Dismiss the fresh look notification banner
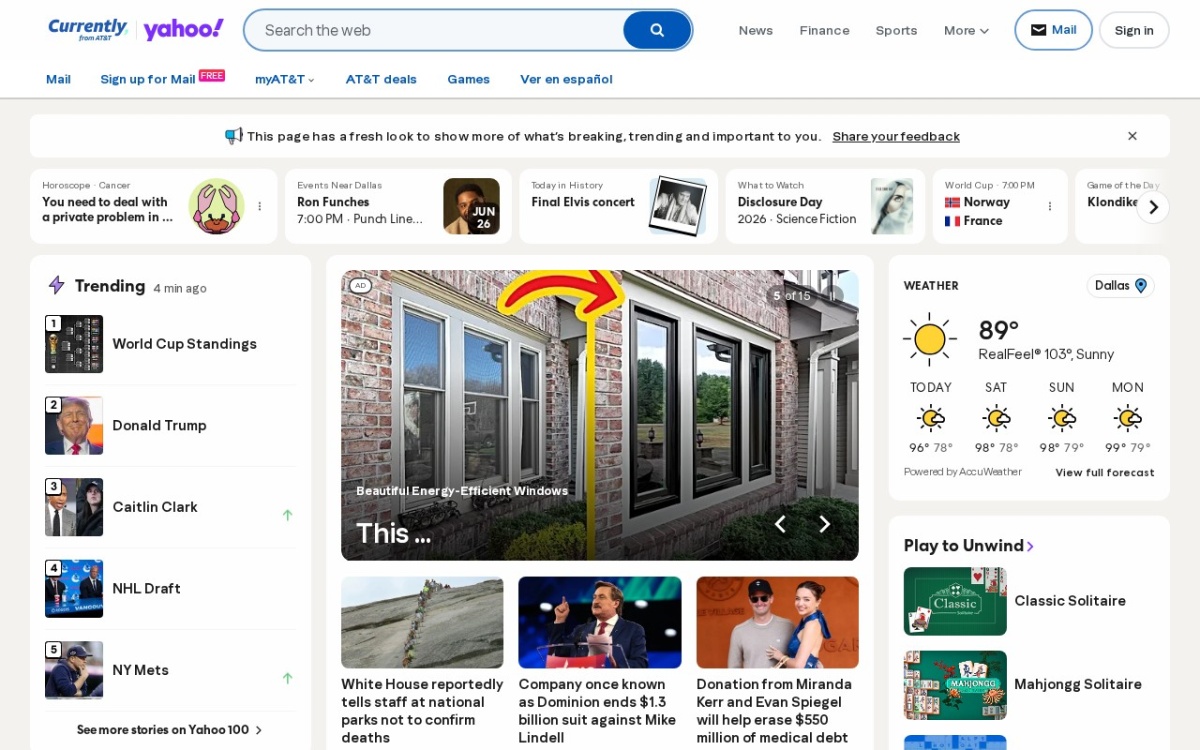The image size is (1200, 750). click(1132, 136)
